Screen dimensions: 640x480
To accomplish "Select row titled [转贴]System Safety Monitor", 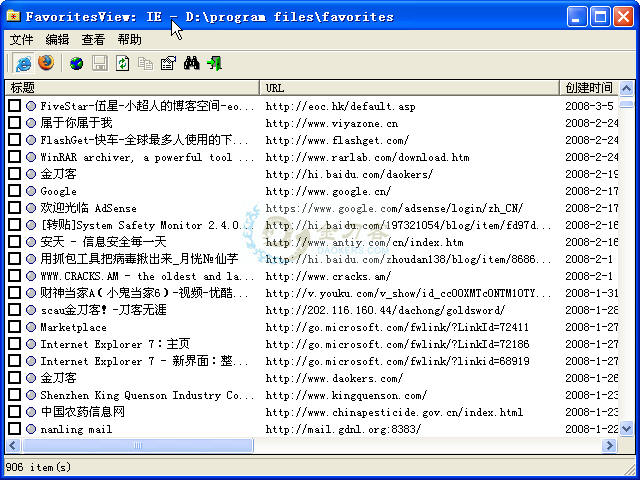I will [x=146, y=225].
